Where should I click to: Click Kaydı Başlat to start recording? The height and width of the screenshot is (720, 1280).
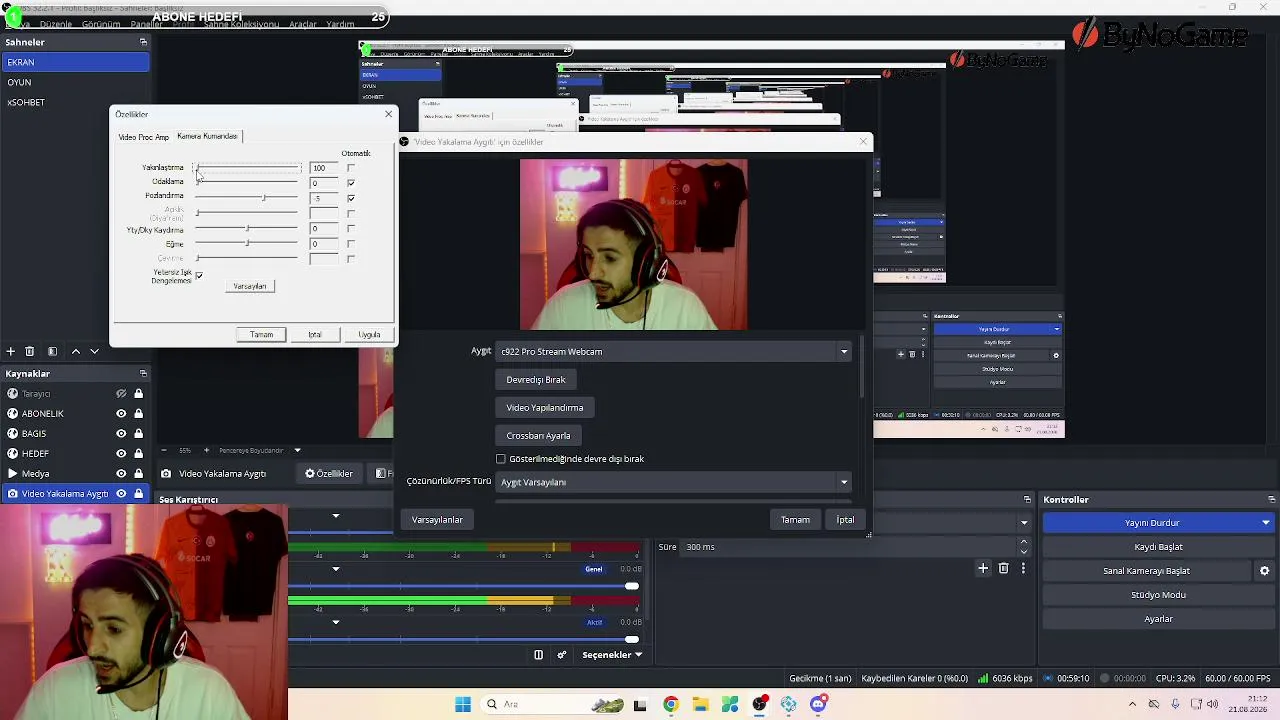1158,547
